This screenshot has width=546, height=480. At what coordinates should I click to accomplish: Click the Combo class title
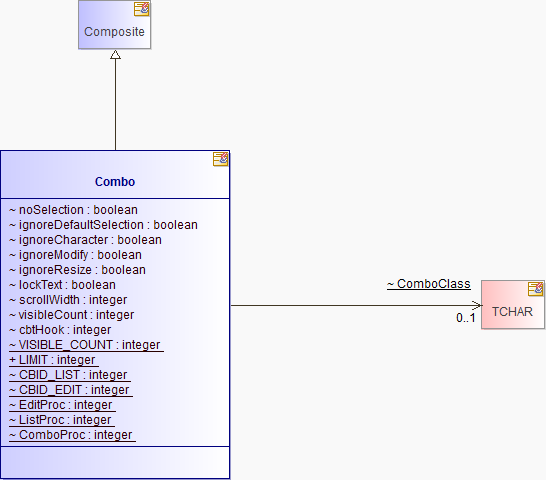pyautogui.click(x=115, y=181)
